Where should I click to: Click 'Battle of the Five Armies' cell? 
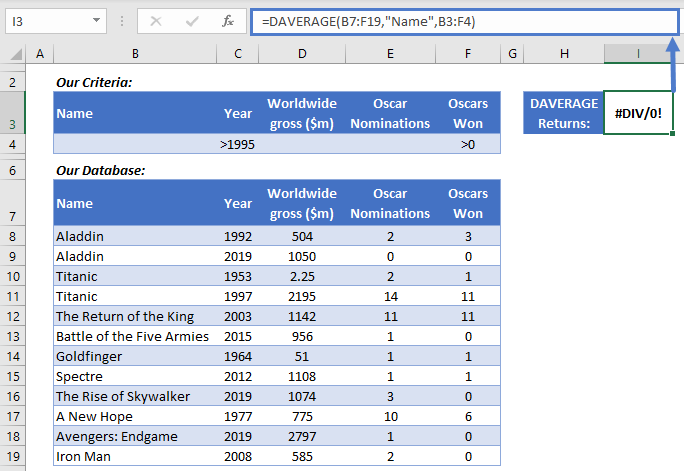[x=135, y=336]
